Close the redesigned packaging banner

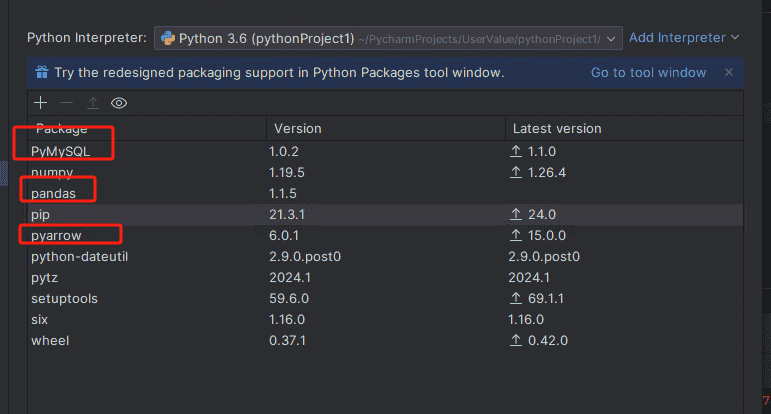pos(728,72)
